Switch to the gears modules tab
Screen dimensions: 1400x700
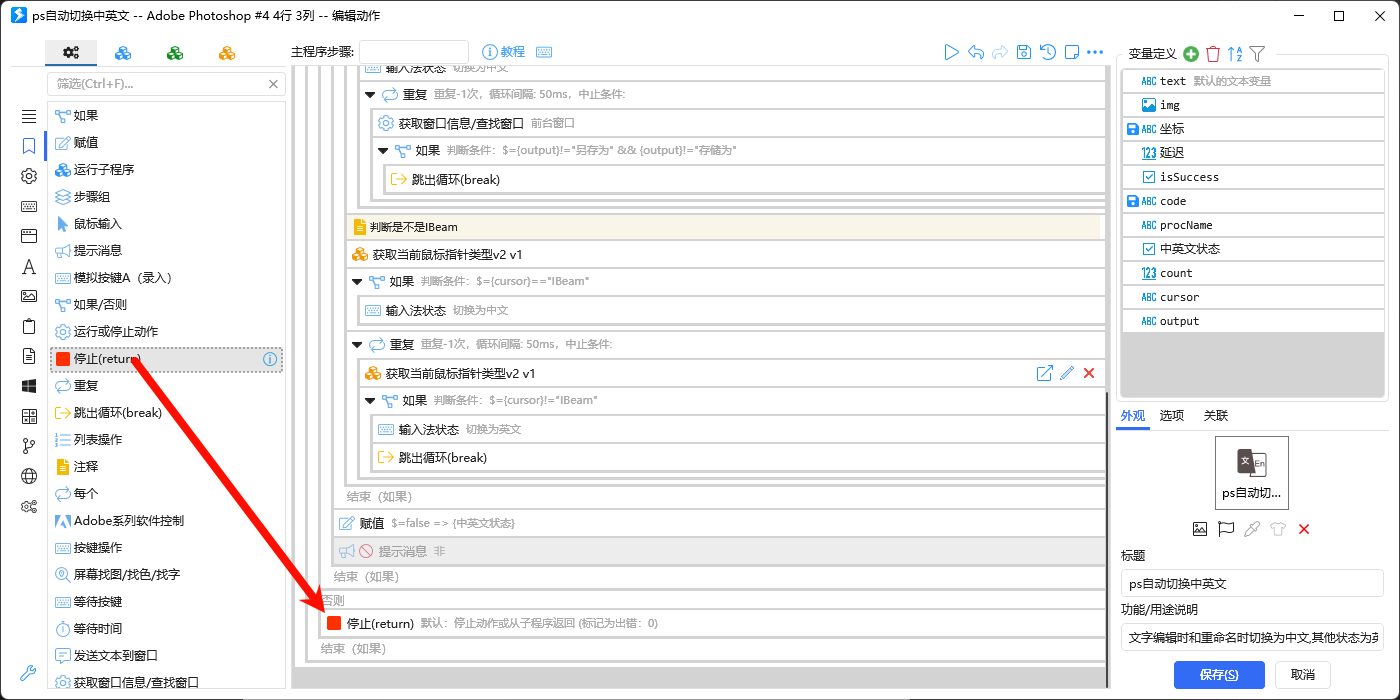pyautogui.click(x=71, y=53)
